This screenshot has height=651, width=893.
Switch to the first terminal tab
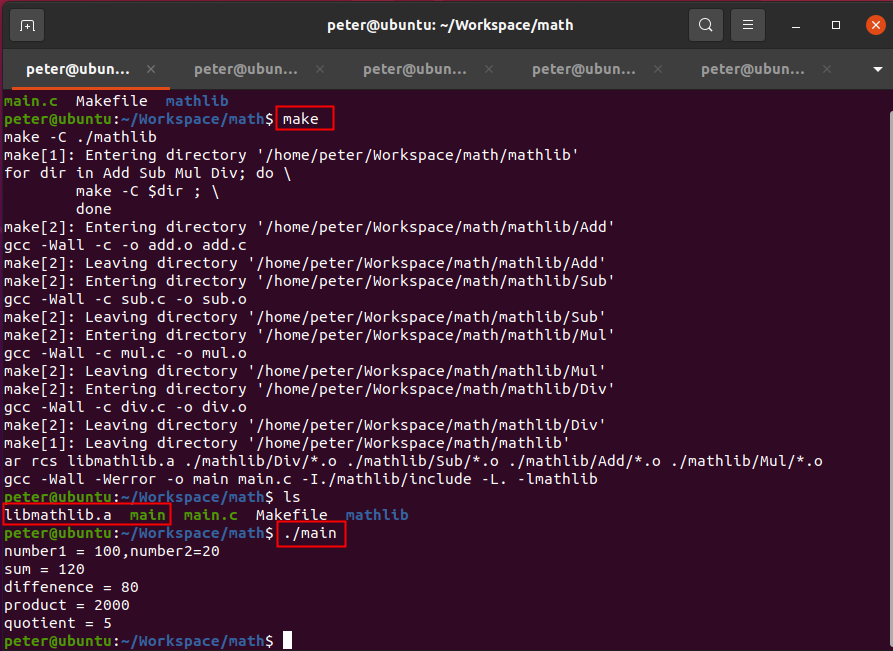coord(78,69)
